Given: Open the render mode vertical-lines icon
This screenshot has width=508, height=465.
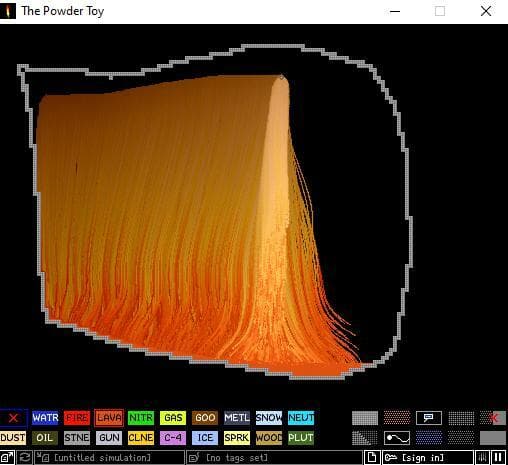Looking at the screenshot, I should (482, 458).
